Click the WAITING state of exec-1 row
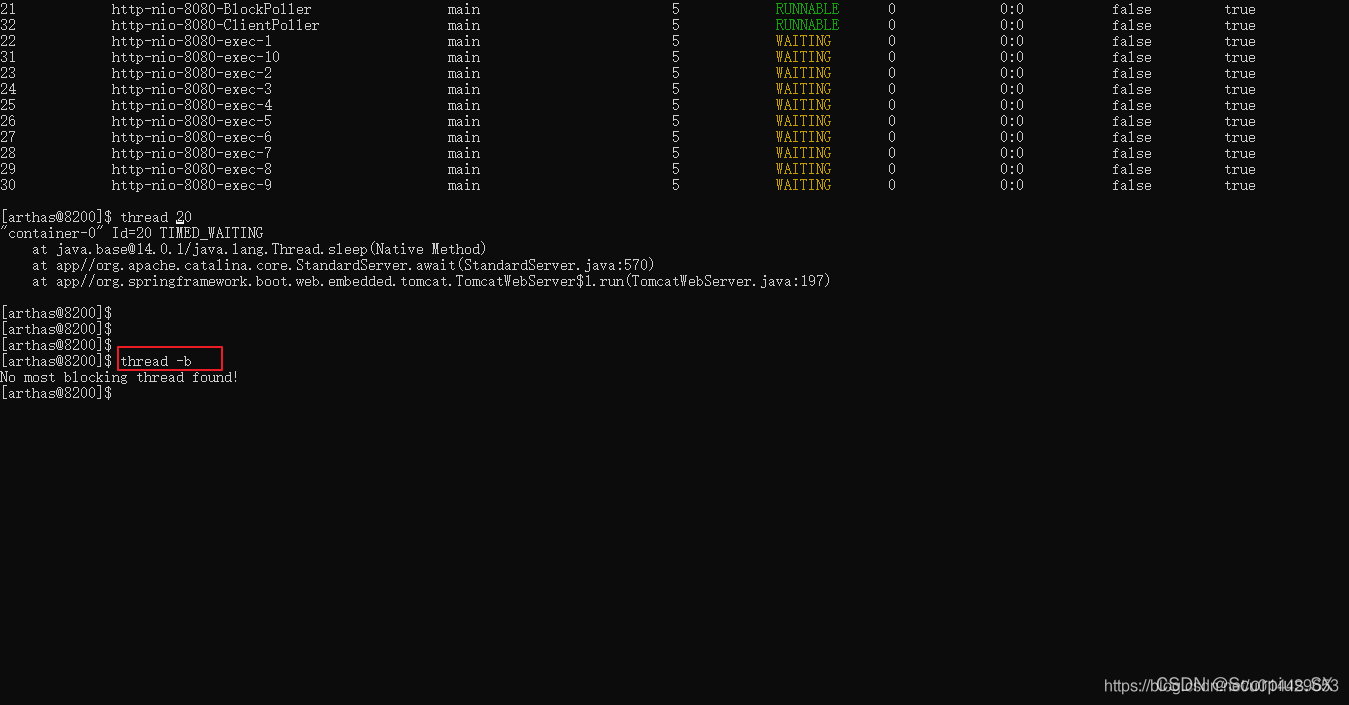This screenshot has height=705, width=1349. coord(803,41)
